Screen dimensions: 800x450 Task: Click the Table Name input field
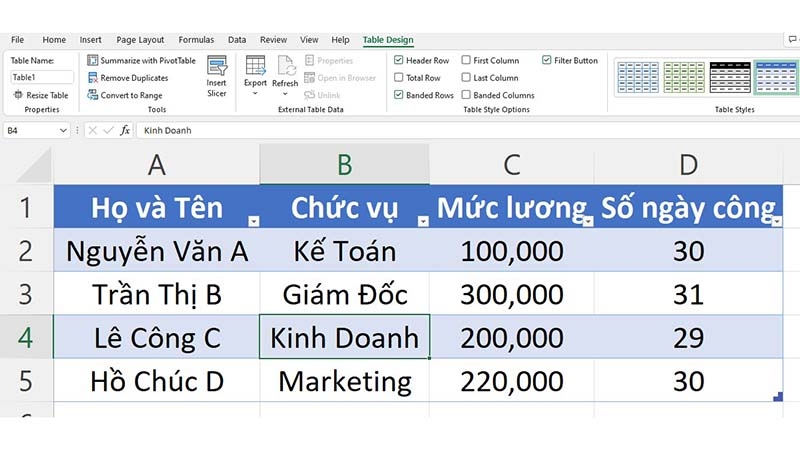tap(42, 77)
